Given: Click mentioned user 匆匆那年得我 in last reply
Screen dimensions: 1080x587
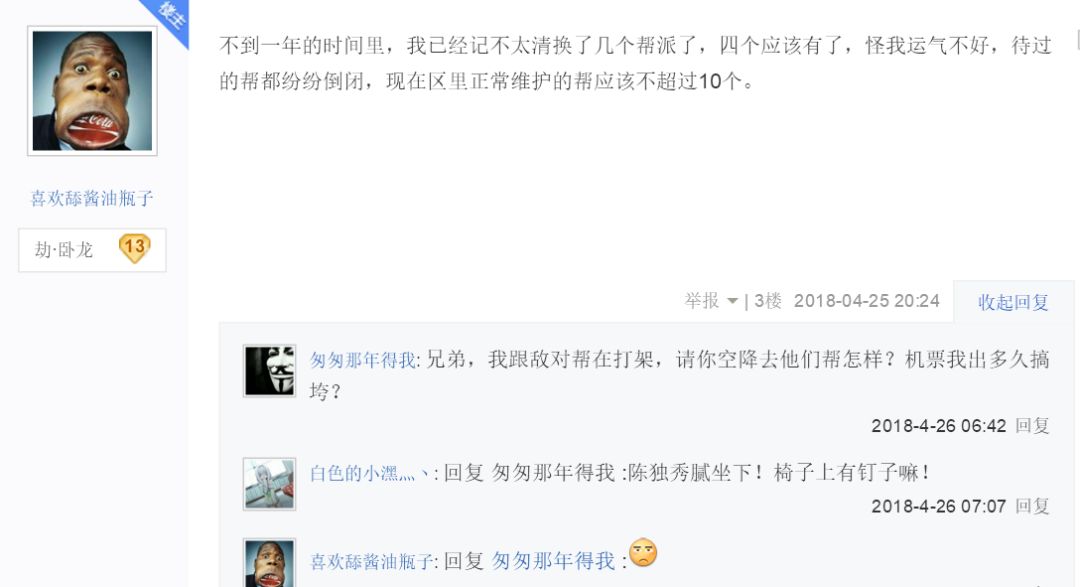Looking at the screenshot, I should coord(553,561).
